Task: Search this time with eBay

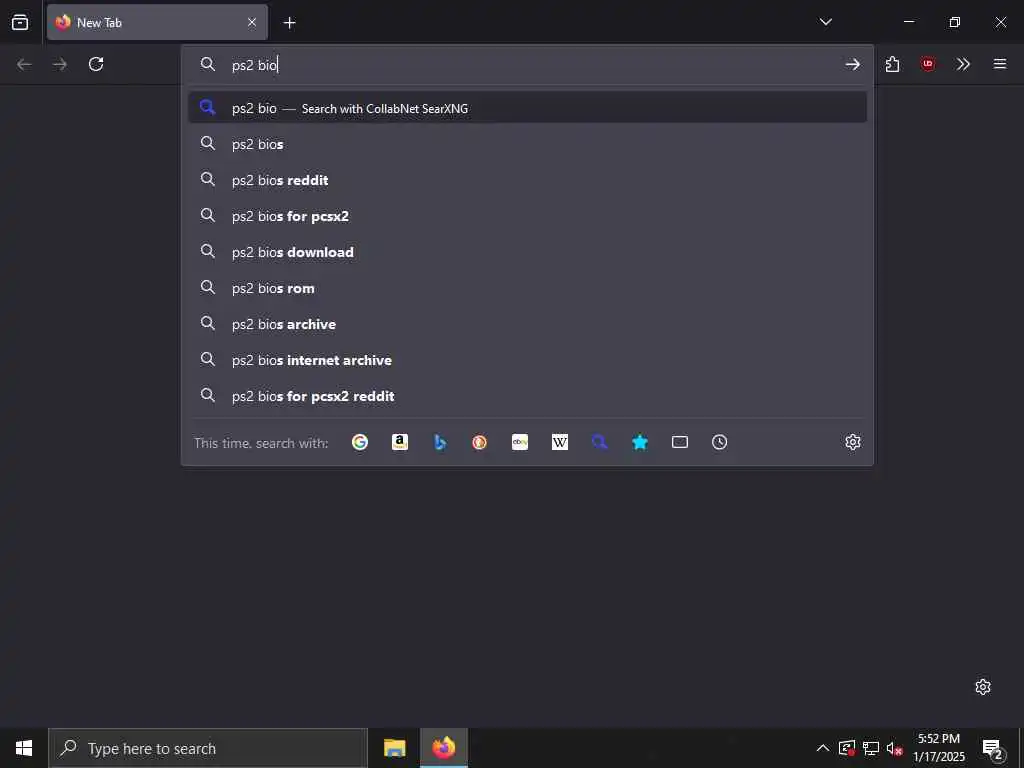Action: (520, 442)
